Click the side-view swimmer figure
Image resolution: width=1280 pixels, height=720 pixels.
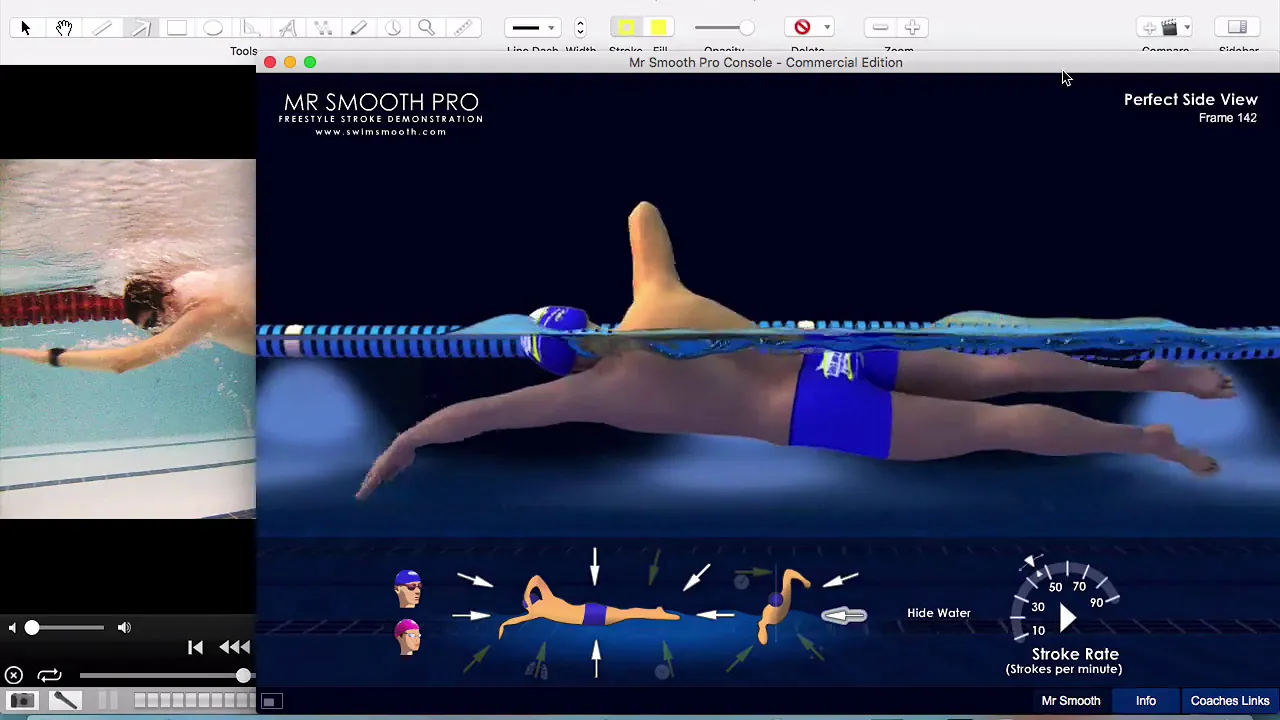590,606
